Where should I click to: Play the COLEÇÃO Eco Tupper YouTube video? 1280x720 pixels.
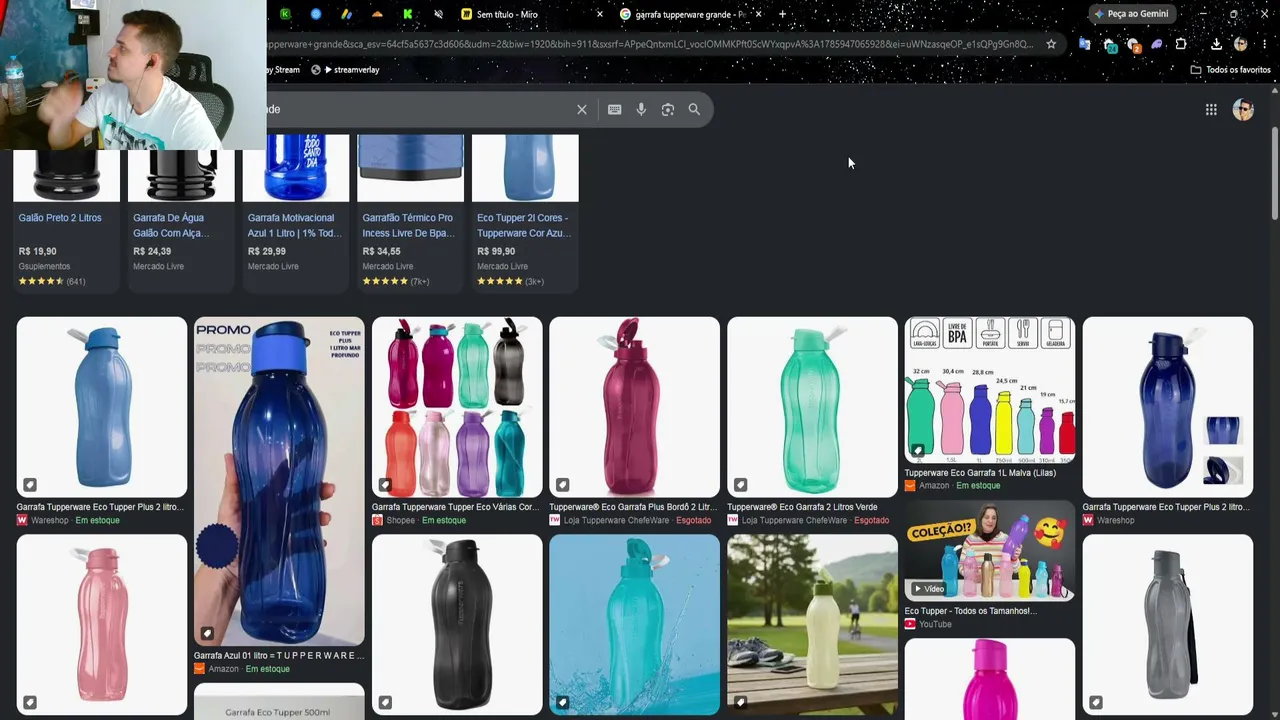[x=990, y=551]
